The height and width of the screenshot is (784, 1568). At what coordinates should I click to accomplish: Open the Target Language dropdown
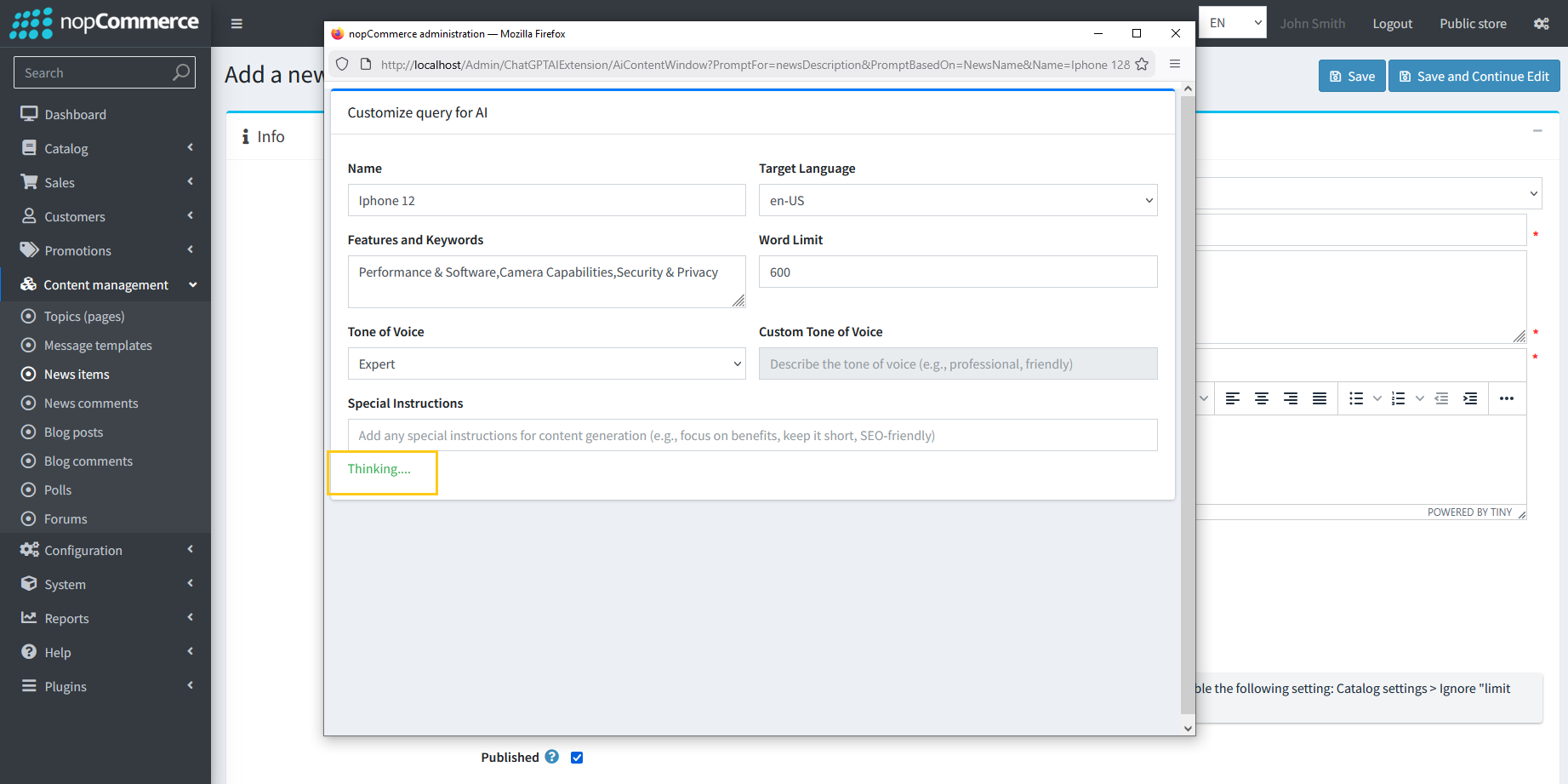pos(957,201)
